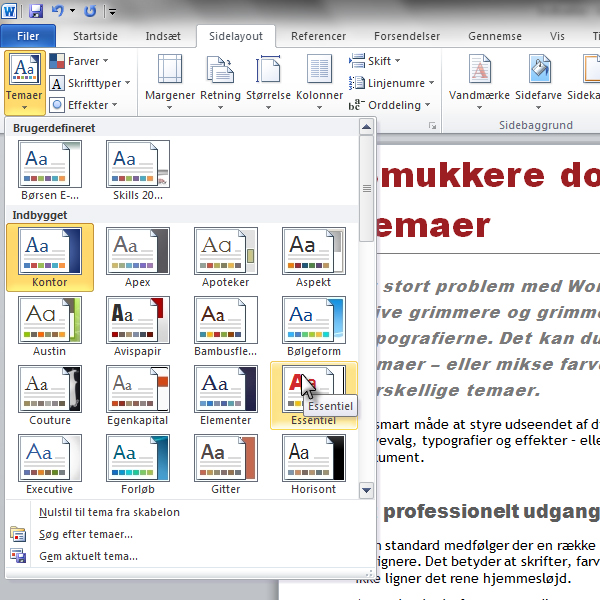Open the Vandmærke watermark icon
600x600 pixels.
[x=479, y=69]
